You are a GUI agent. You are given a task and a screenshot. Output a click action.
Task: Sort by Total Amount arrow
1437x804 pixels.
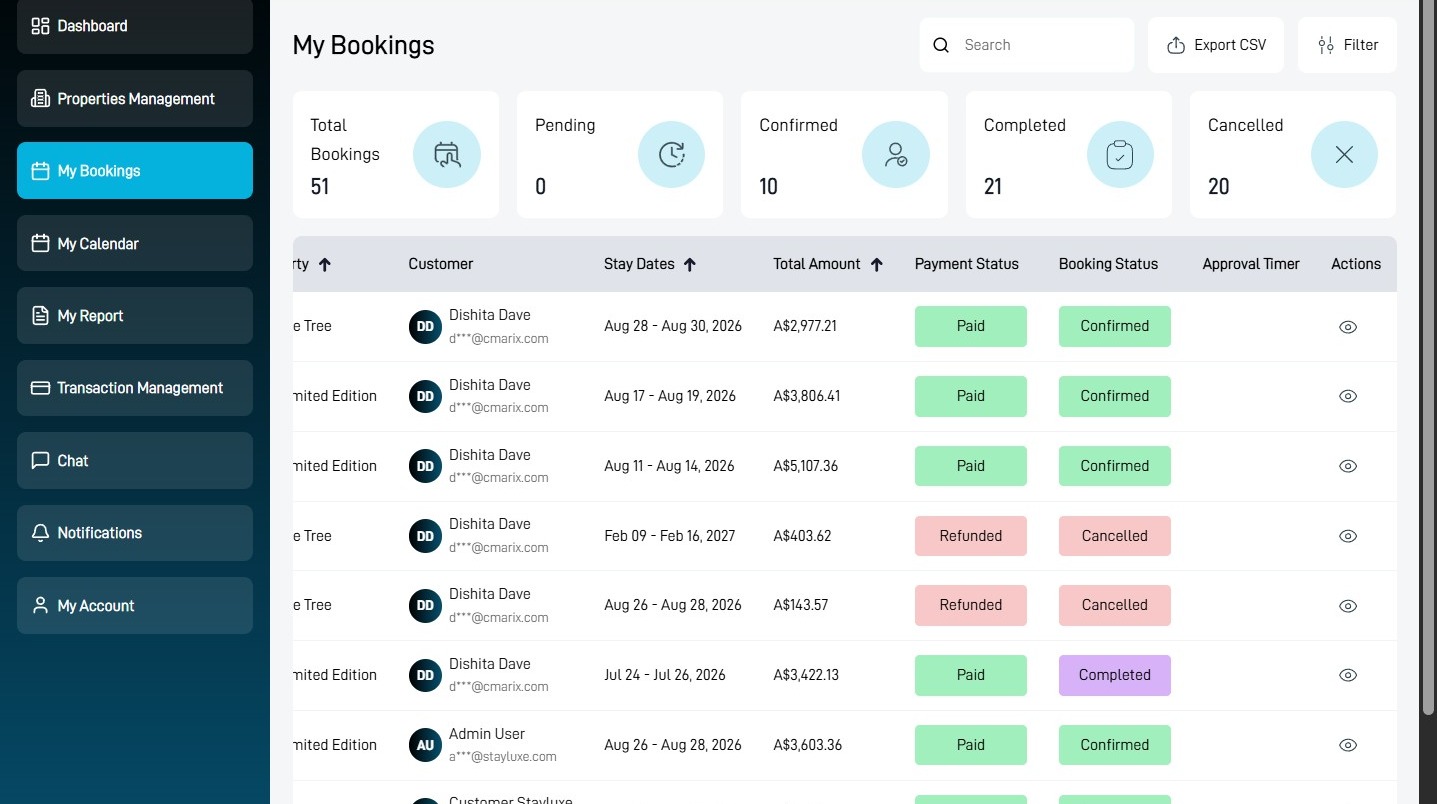pos(877,265)
